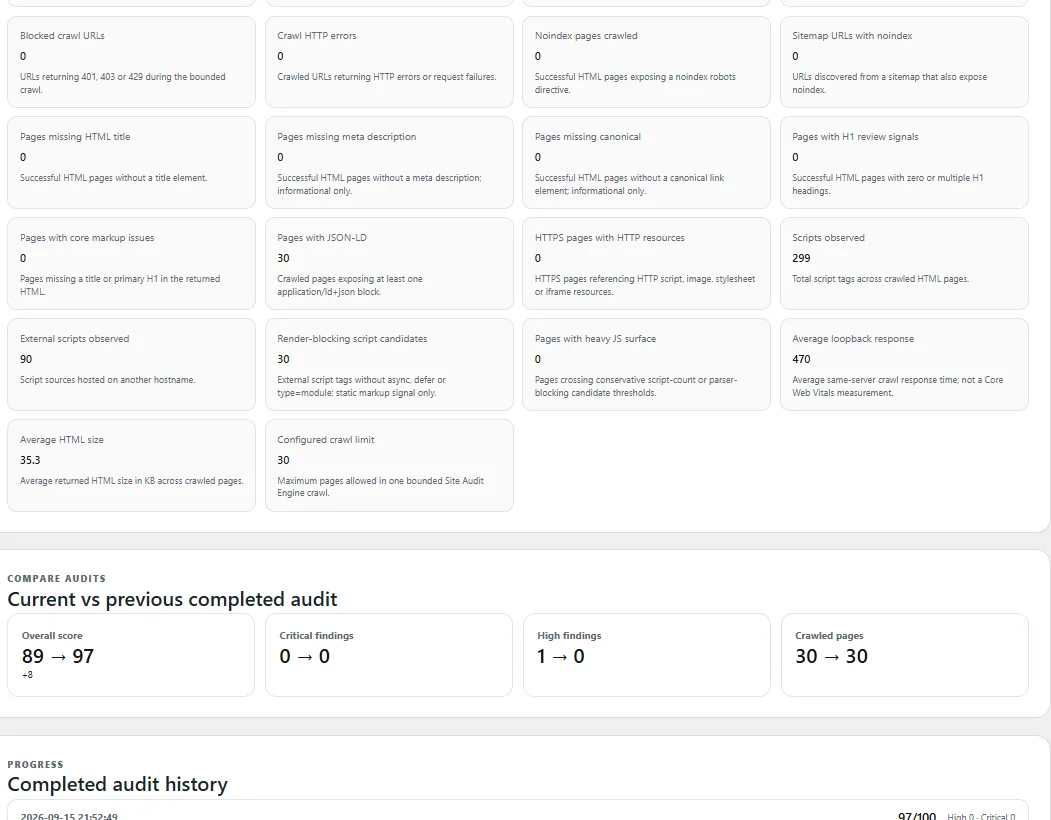
Task: Select the Pages with JSON-LD label
Action: [322, 237]
